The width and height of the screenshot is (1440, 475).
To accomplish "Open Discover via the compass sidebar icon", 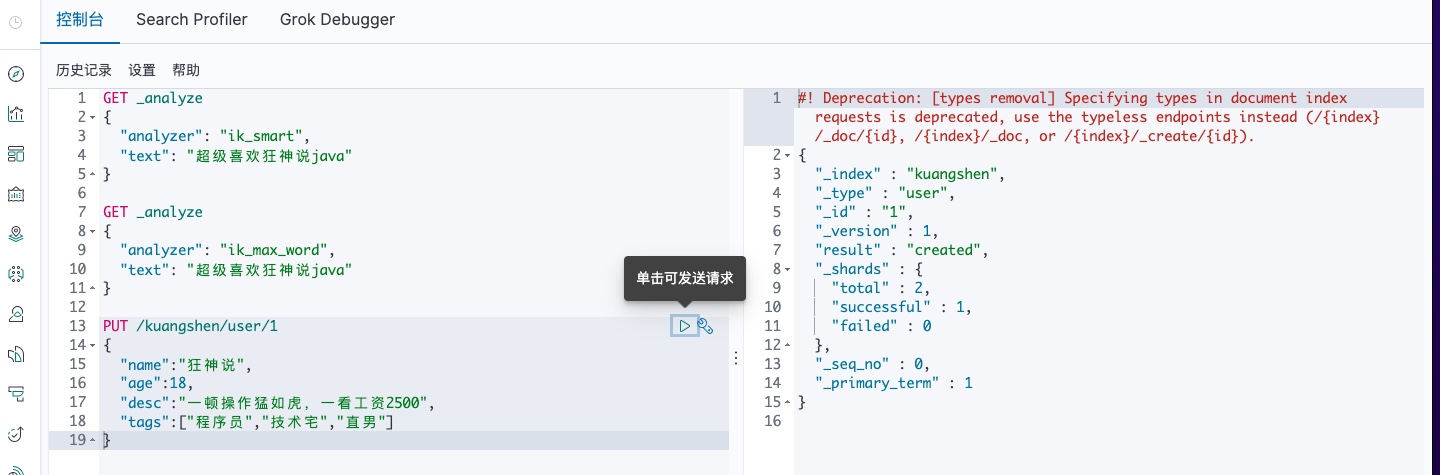I will click(16, 74).
